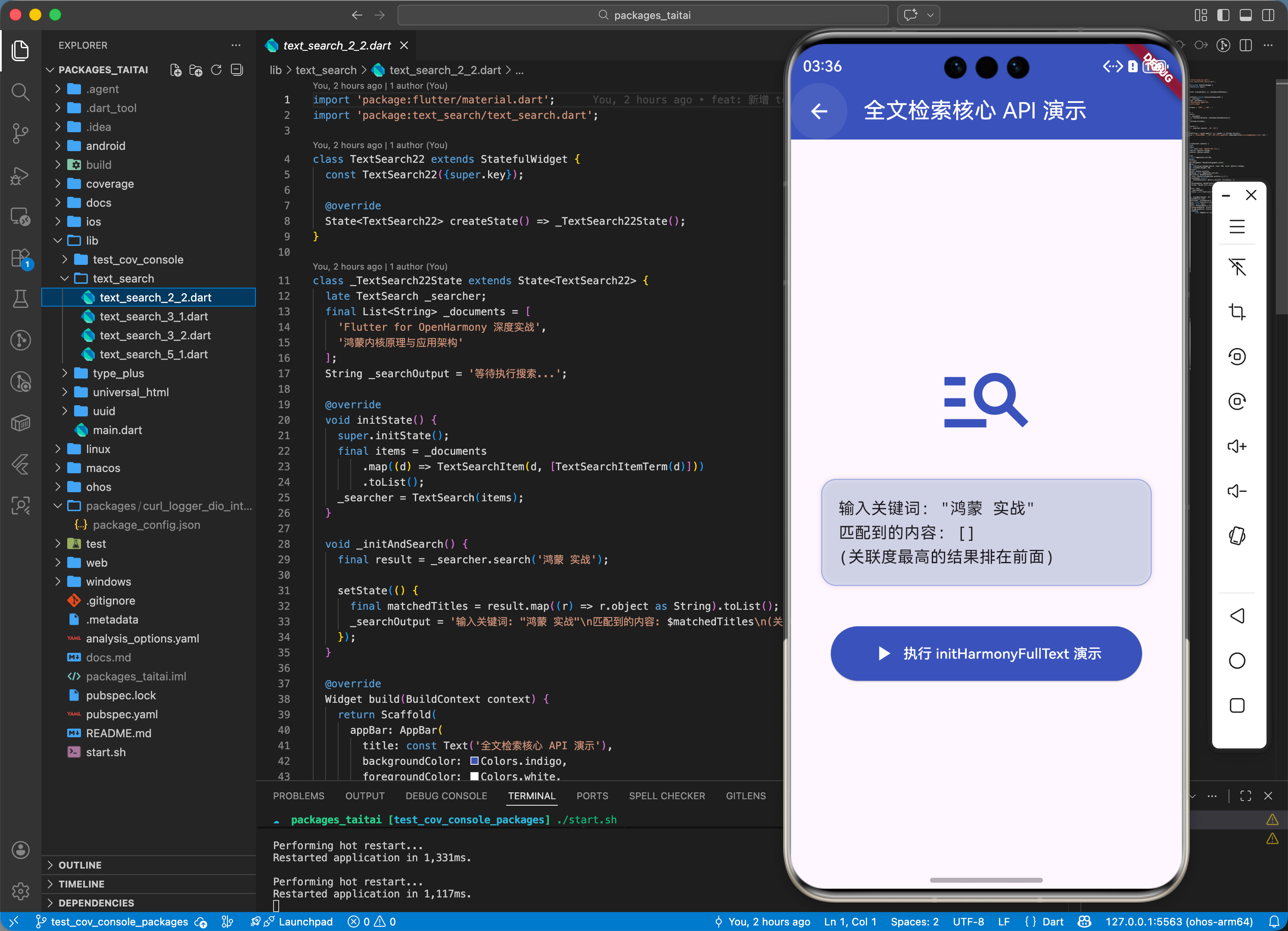The height and width of the screenshot is (931, 1288).
Task: Toggle the primary sidebar layout button
Action: click(x=1223, y=16)
